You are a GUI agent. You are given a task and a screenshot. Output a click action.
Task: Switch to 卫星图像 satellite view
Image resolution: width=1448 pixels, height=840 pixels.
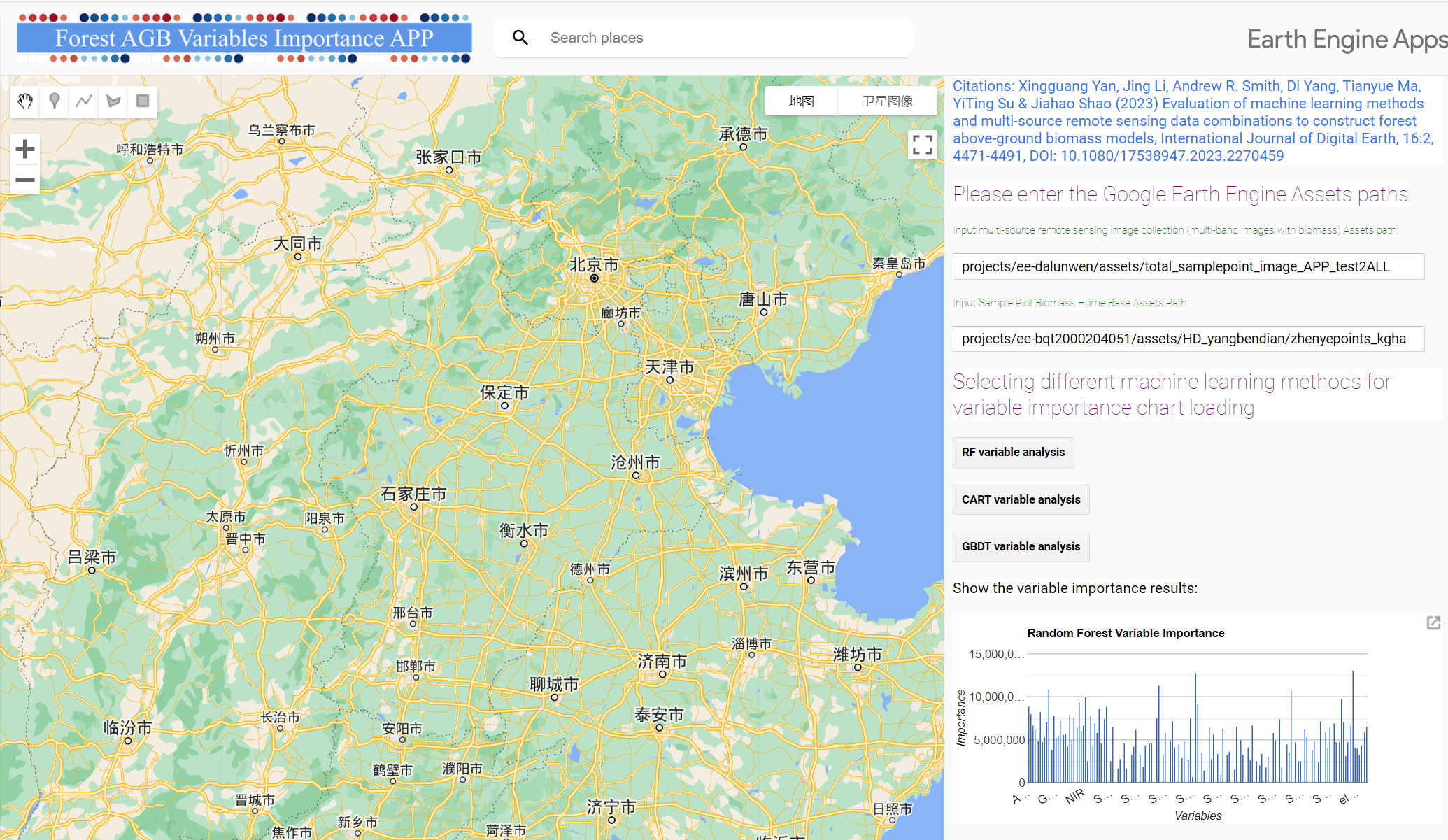tap(887, 101)
